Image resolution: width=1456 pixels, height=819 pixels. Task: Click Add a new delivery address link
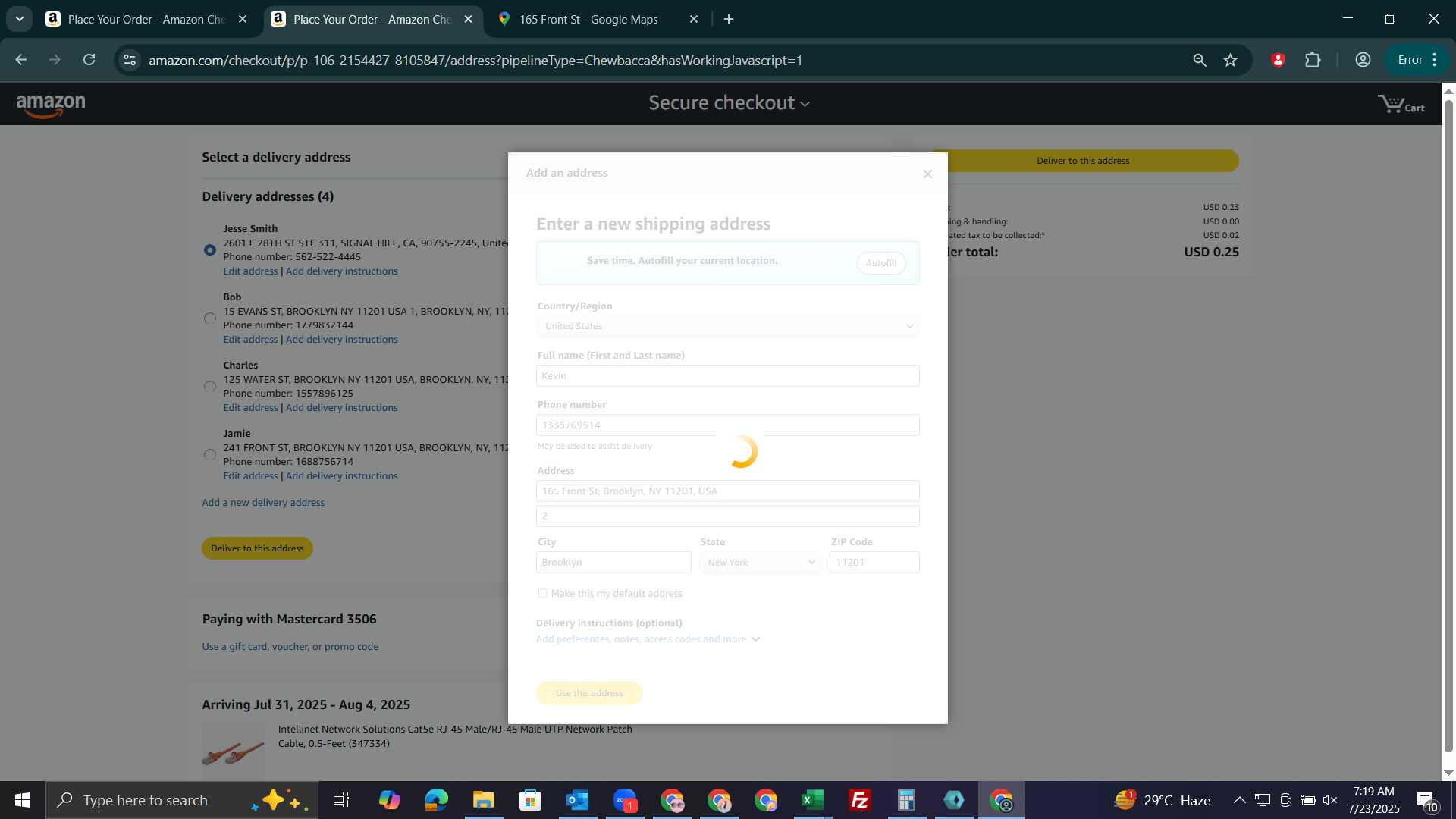click(263, 503)
